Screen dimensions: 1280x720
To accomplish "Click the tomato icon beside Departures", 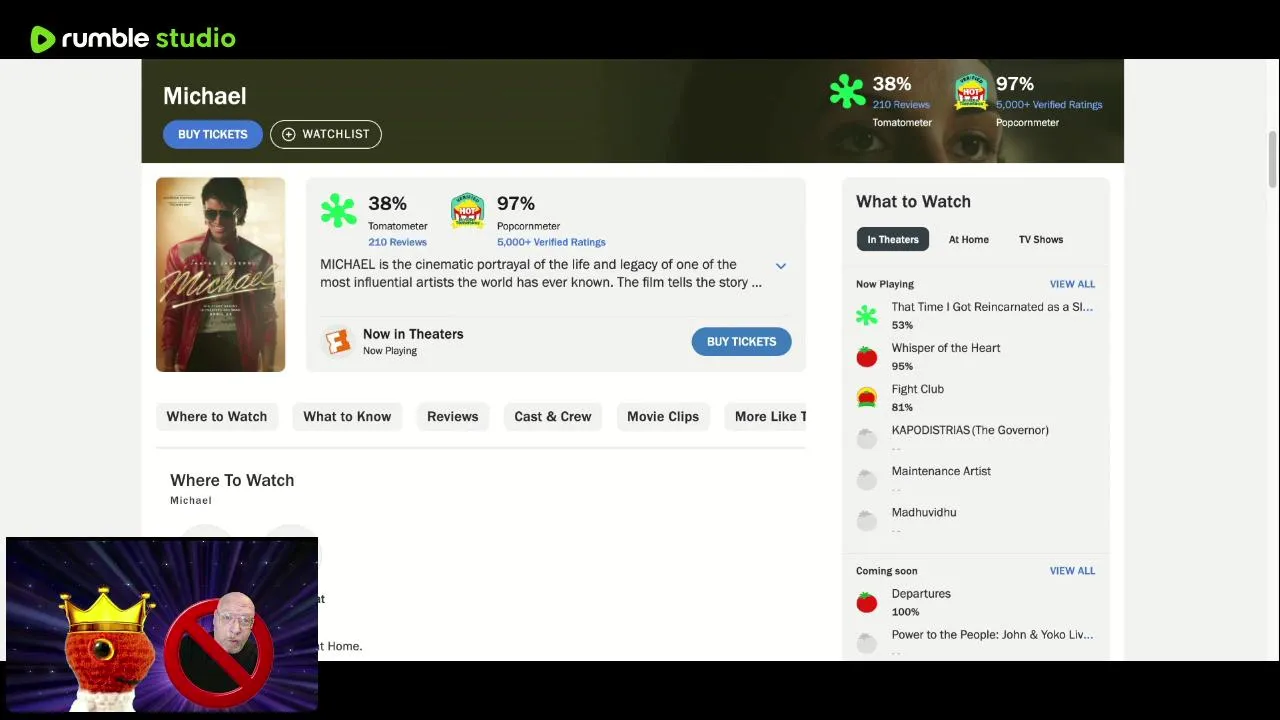I will tap(866, 602).
